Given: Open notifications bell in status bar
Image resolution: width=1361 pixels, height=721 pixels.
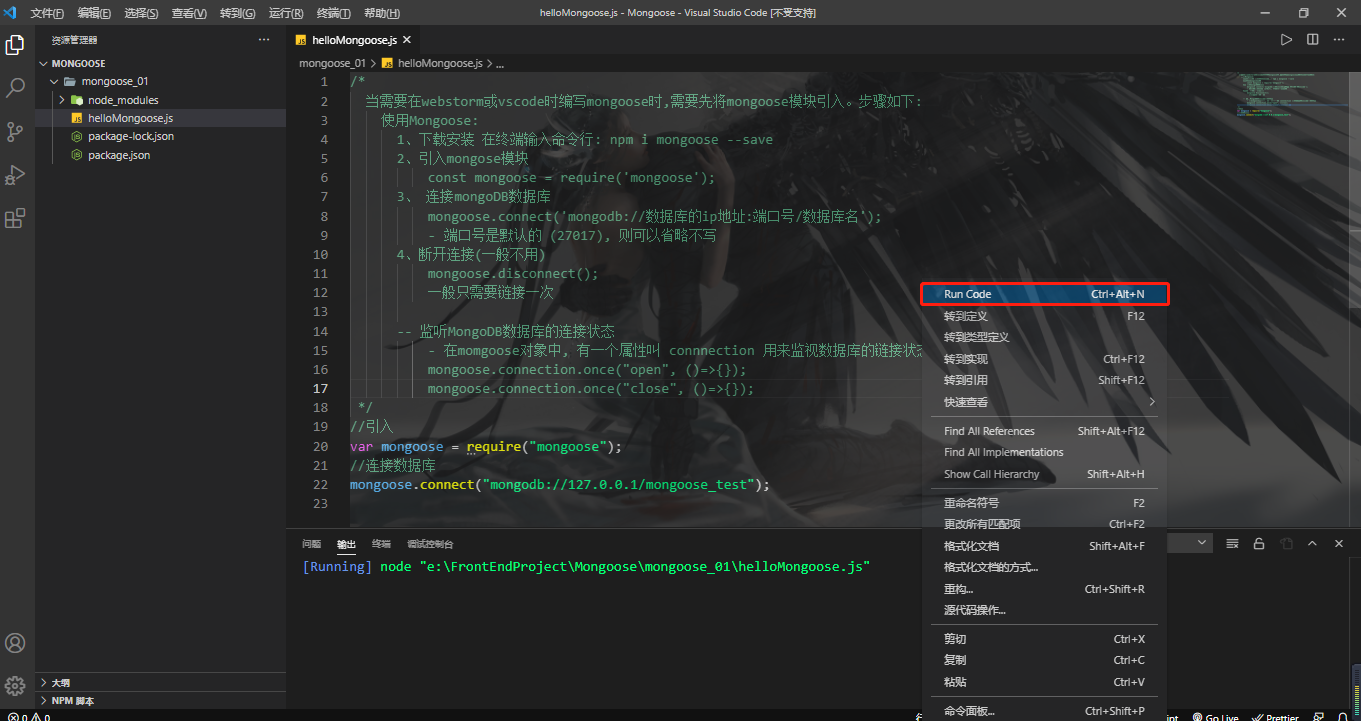Looking at the screenshot, I should (x=1343, y=716).
